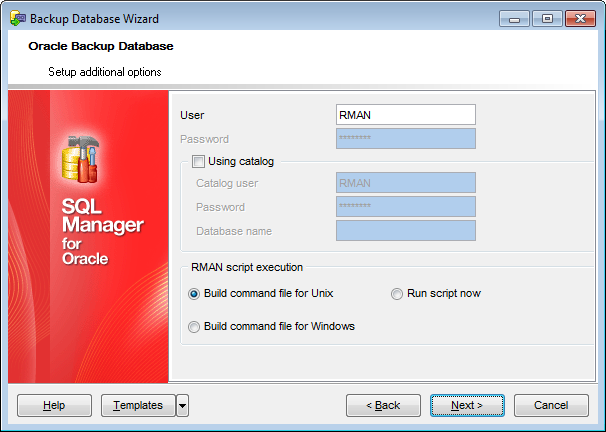
Task: Open Help for the wizard
Action: [x=54, y=405]
